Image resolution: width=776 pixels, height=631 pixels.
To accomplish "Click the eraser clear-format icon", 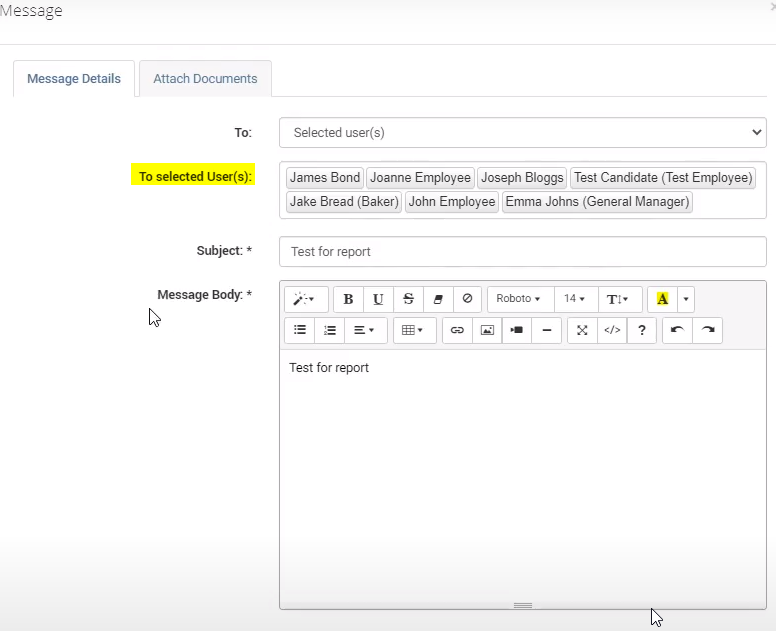I will tap(438, 299).
